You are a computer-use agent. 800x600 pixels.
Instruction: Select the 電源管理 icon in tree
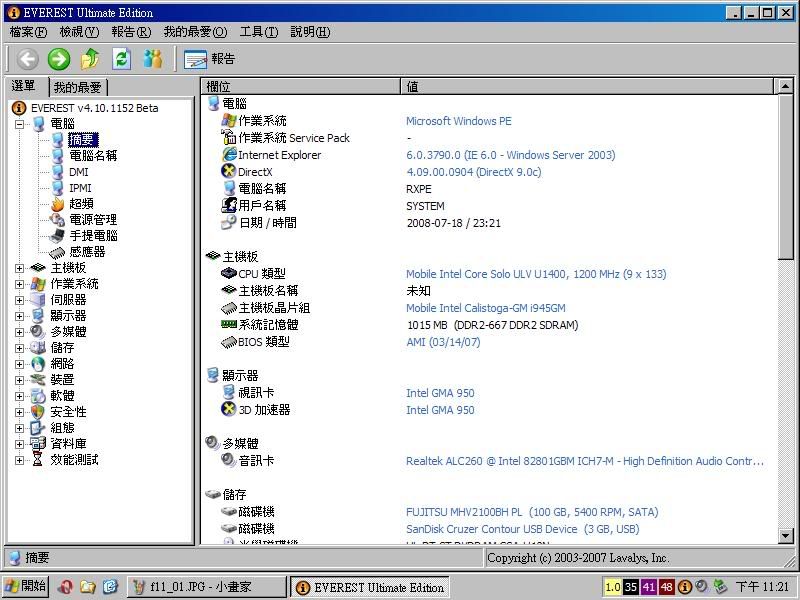coord(57,220)
